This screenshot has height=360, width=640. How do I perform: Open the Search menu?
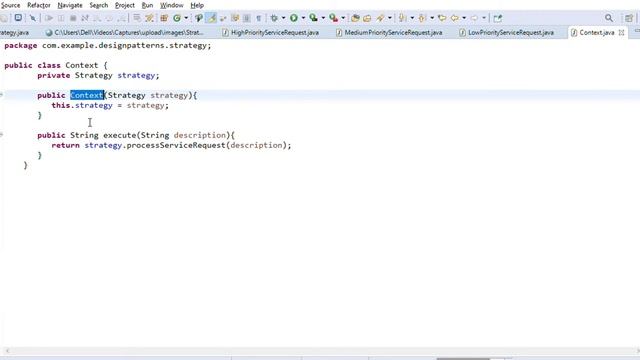[x=99, y=5]
